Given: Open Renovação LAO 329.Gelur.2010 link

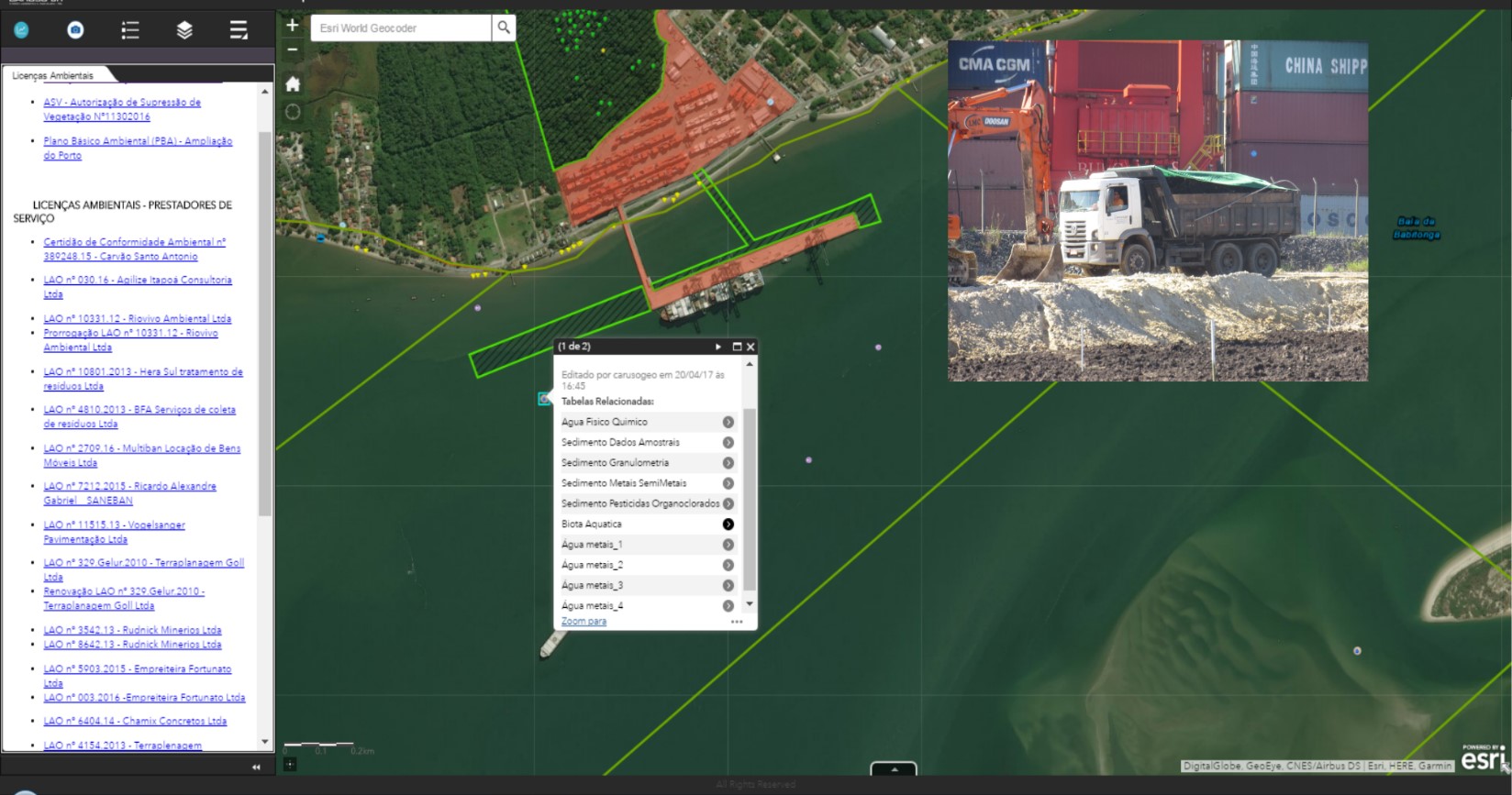Looking at the screenshot, I should (124, 599).
